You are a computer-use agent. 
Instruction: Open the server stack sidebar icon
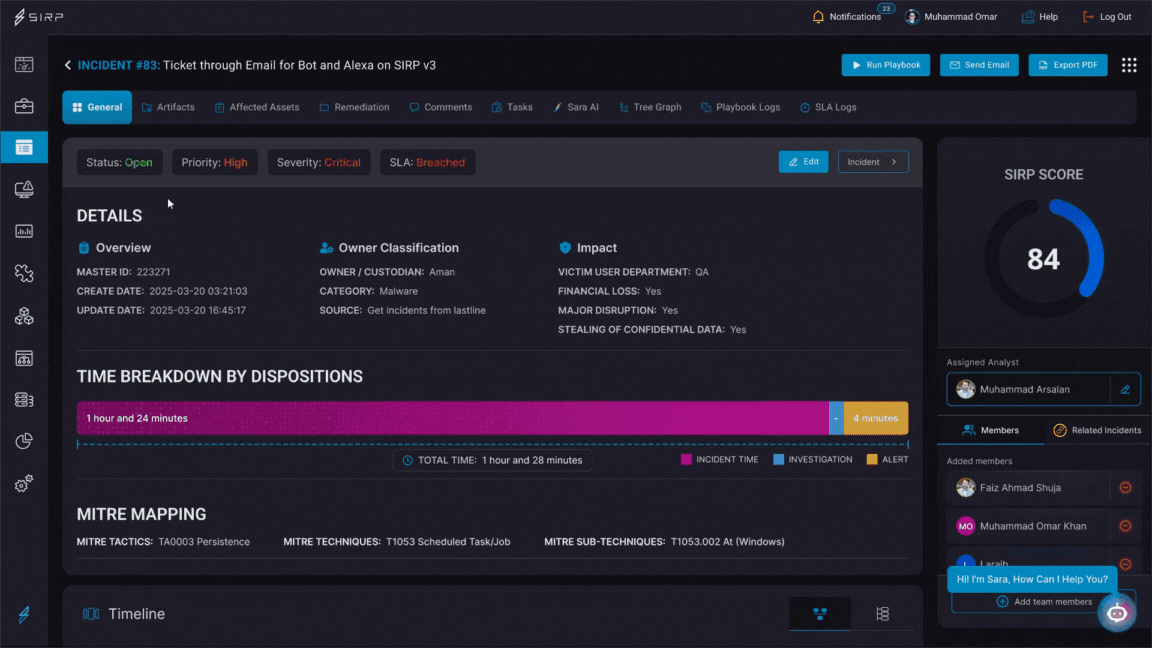pos(24,400)
